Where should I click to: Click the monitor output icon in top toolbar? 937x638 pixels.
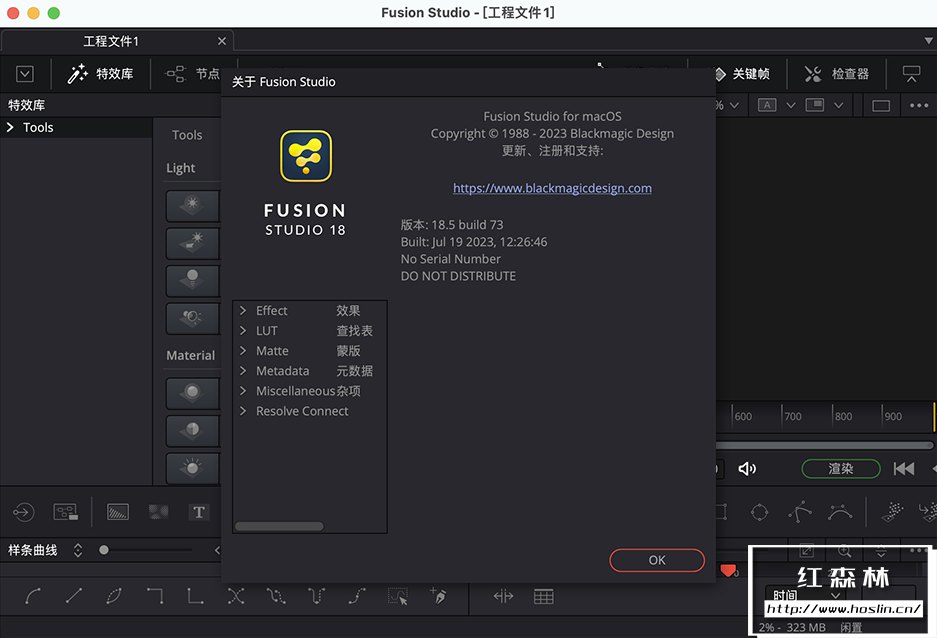[x=911, y=73]
